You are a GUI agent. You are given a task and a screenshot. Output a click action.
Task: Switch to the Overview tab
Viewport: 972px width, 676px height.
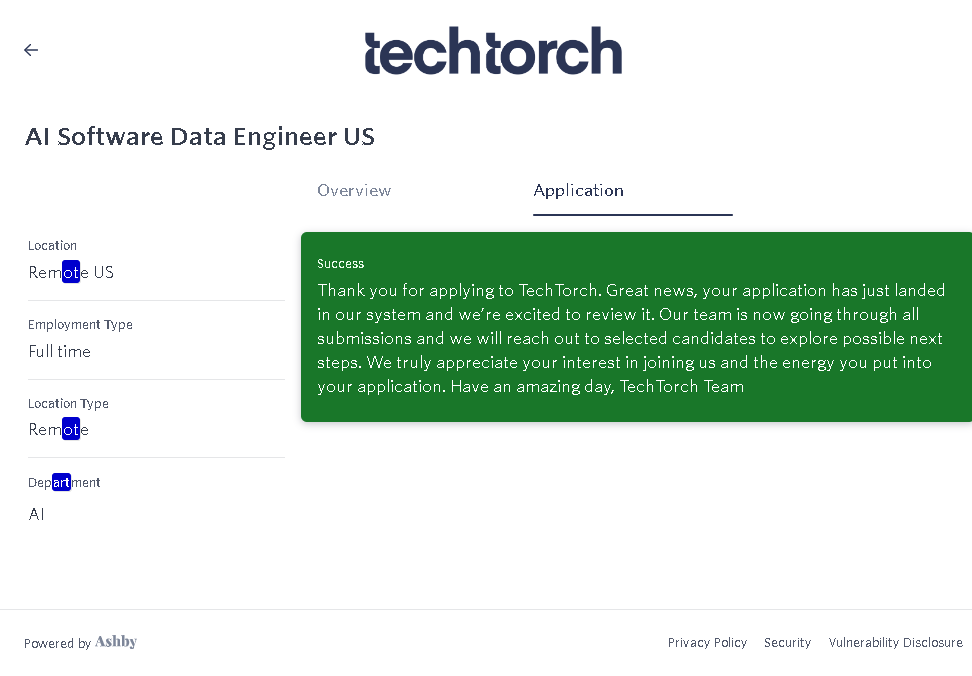[354, 190]
